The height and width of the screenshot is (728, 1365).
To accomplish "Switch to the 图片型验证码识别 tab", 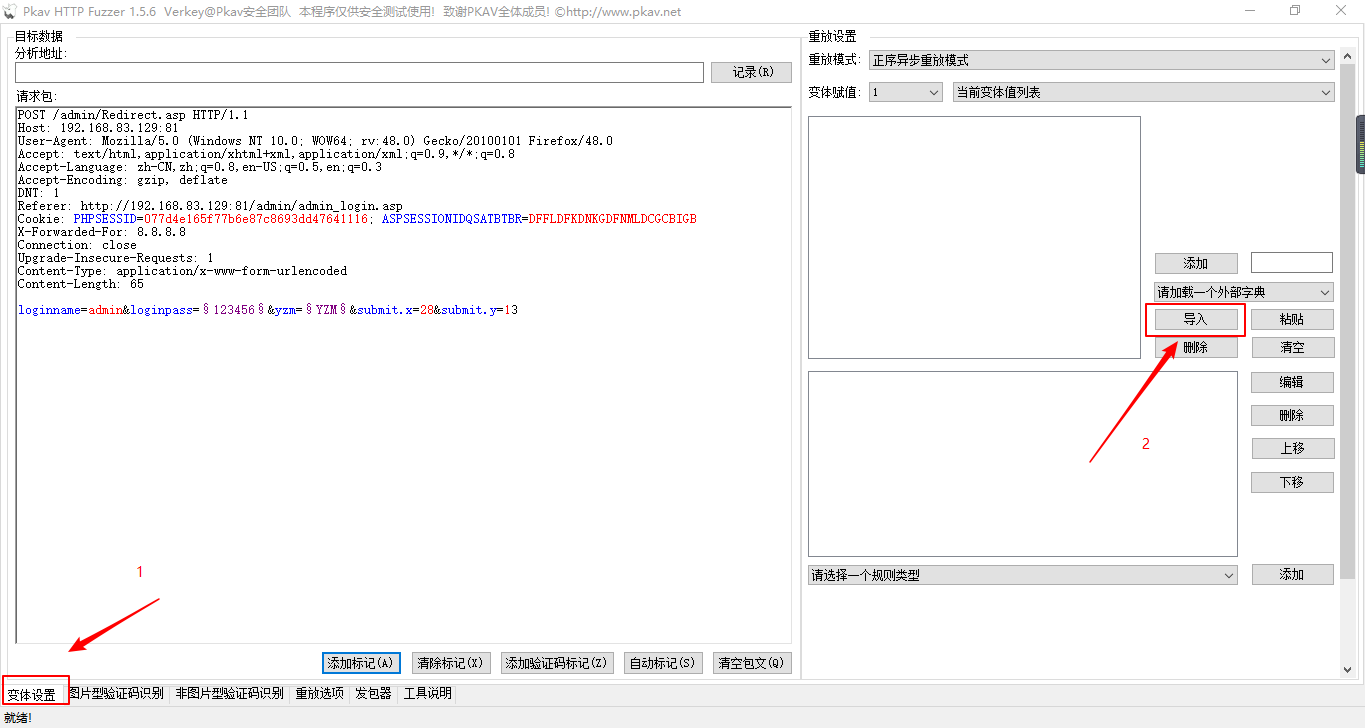I will click(116, 692).
